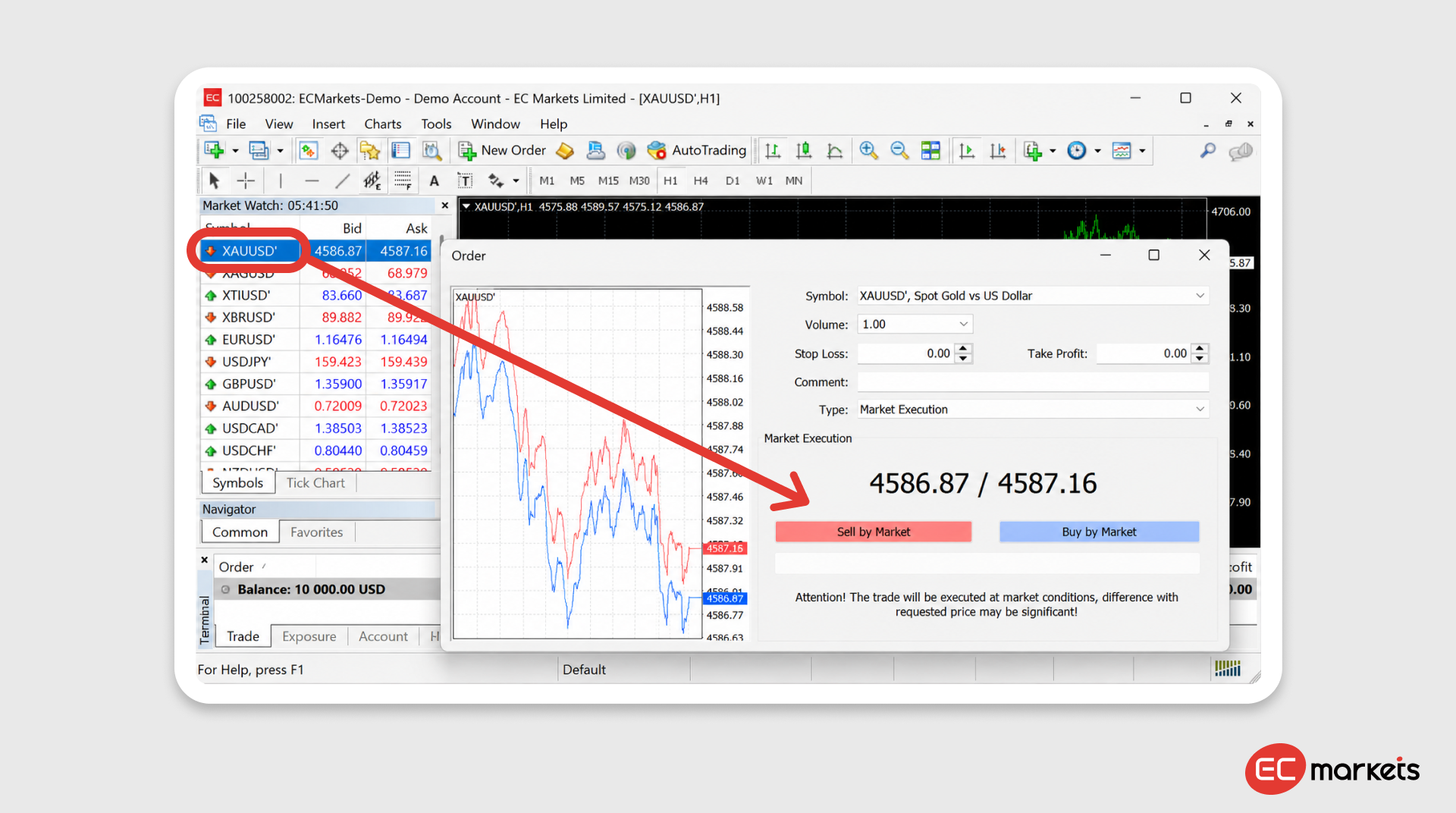Select the Equidistant Channel tool
Screen dimensions: 1456x813
[372, 180]
